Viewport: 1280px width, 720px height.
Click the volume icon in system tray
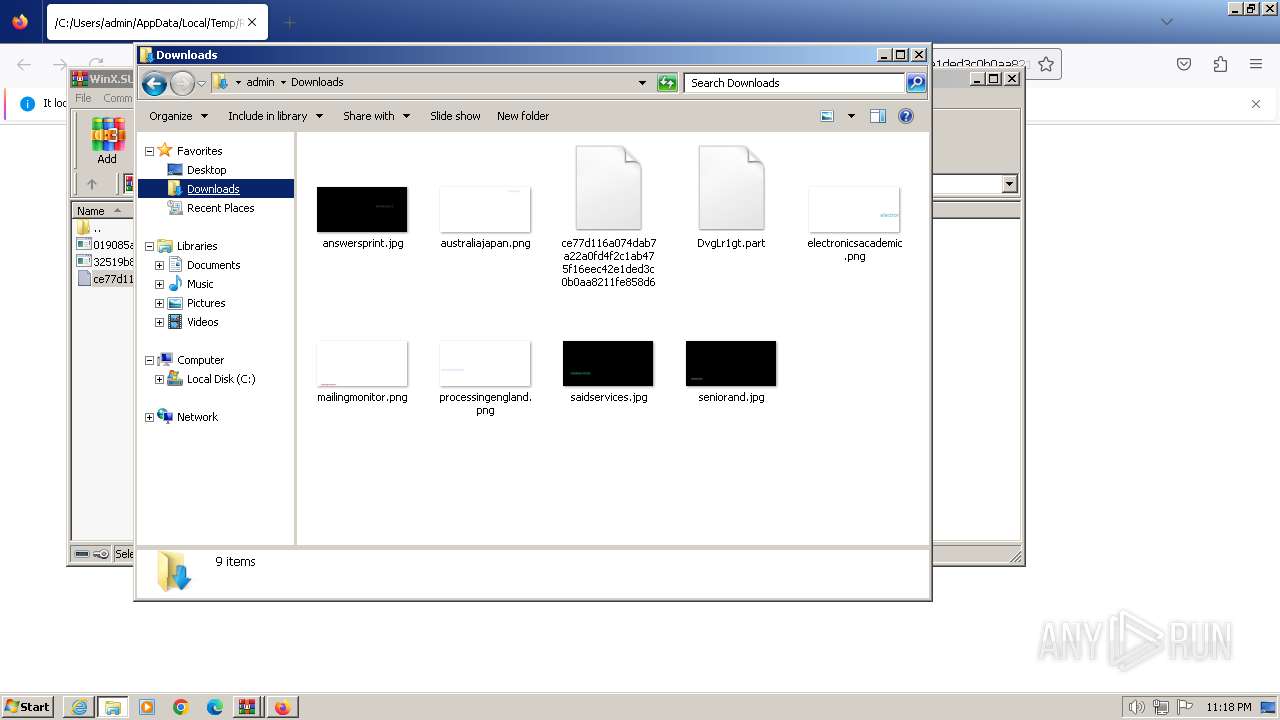(1137, 707)
